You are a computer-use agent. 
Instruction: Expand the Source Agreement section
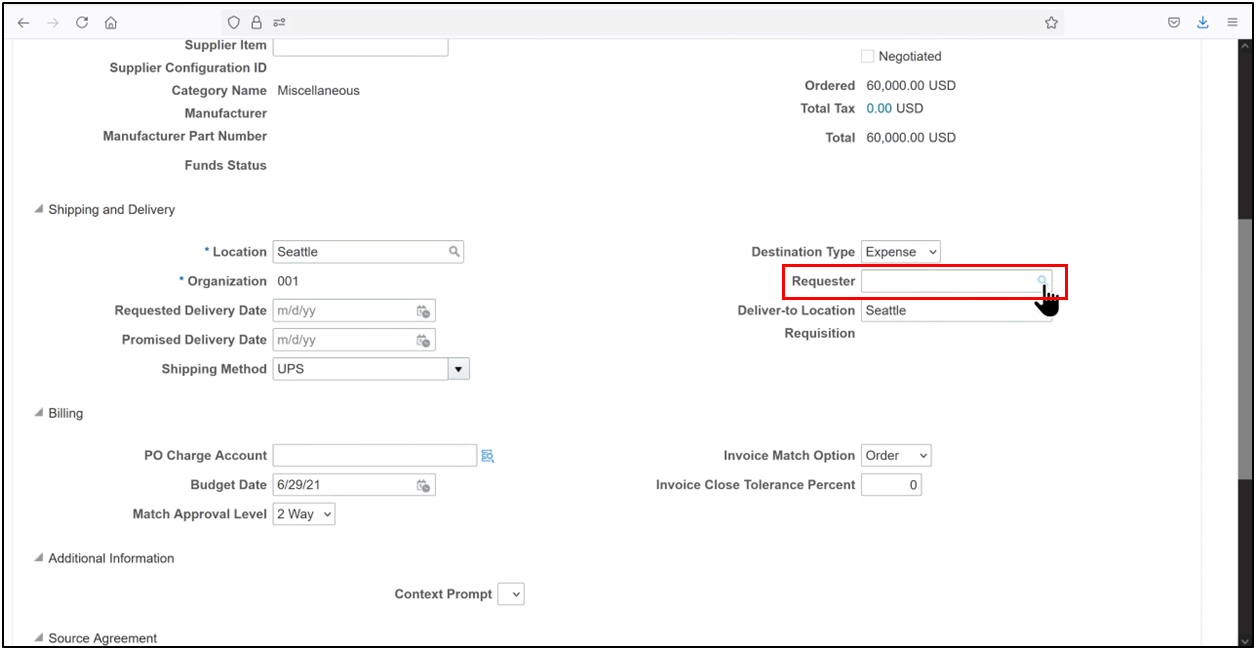tap(37, 638)
